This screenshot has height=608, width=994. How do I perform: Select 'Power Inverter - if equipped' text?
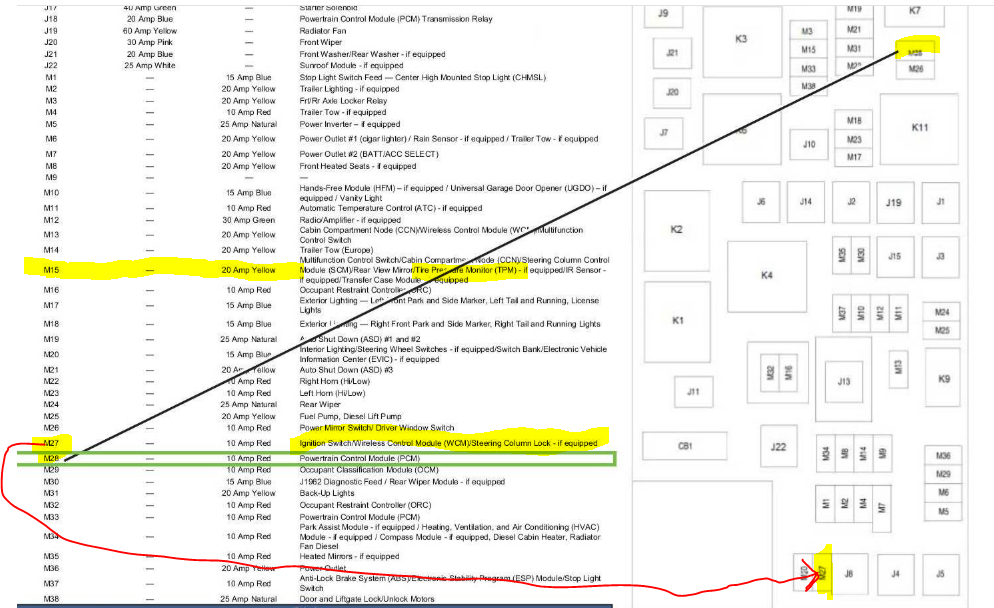350,124
